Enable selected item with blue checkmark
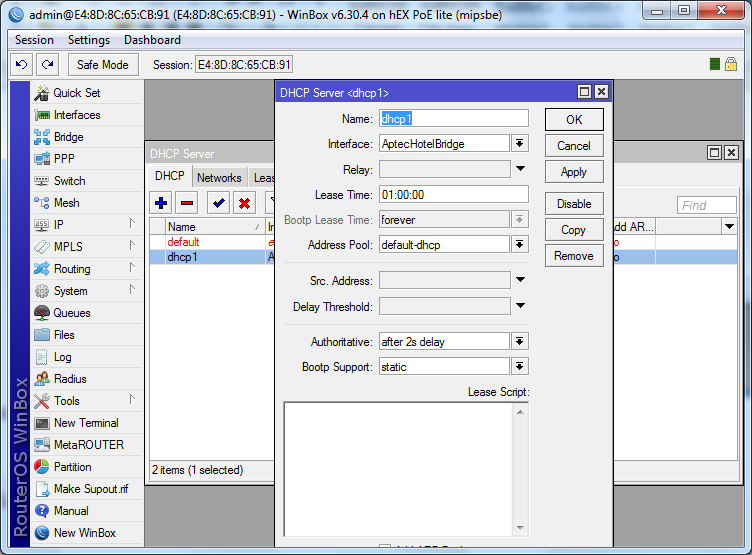The image size is (752, 555). (219, 203)
